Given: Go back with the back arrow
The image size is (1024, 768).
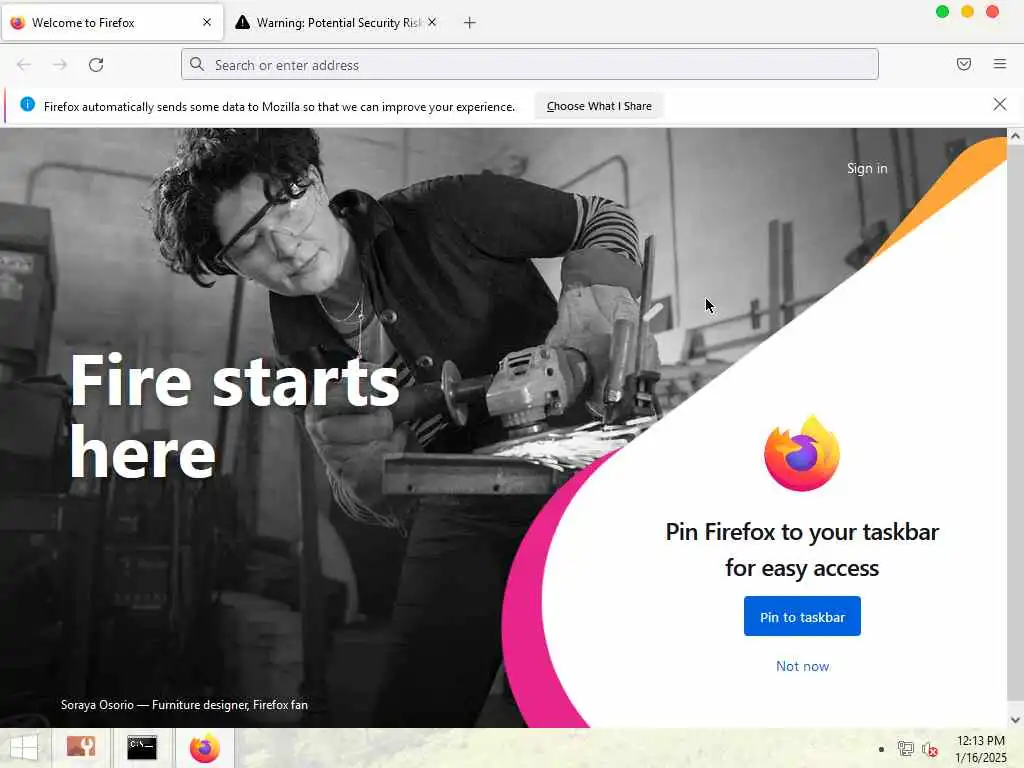Looking at the screenshot, I should coord(24,65).
